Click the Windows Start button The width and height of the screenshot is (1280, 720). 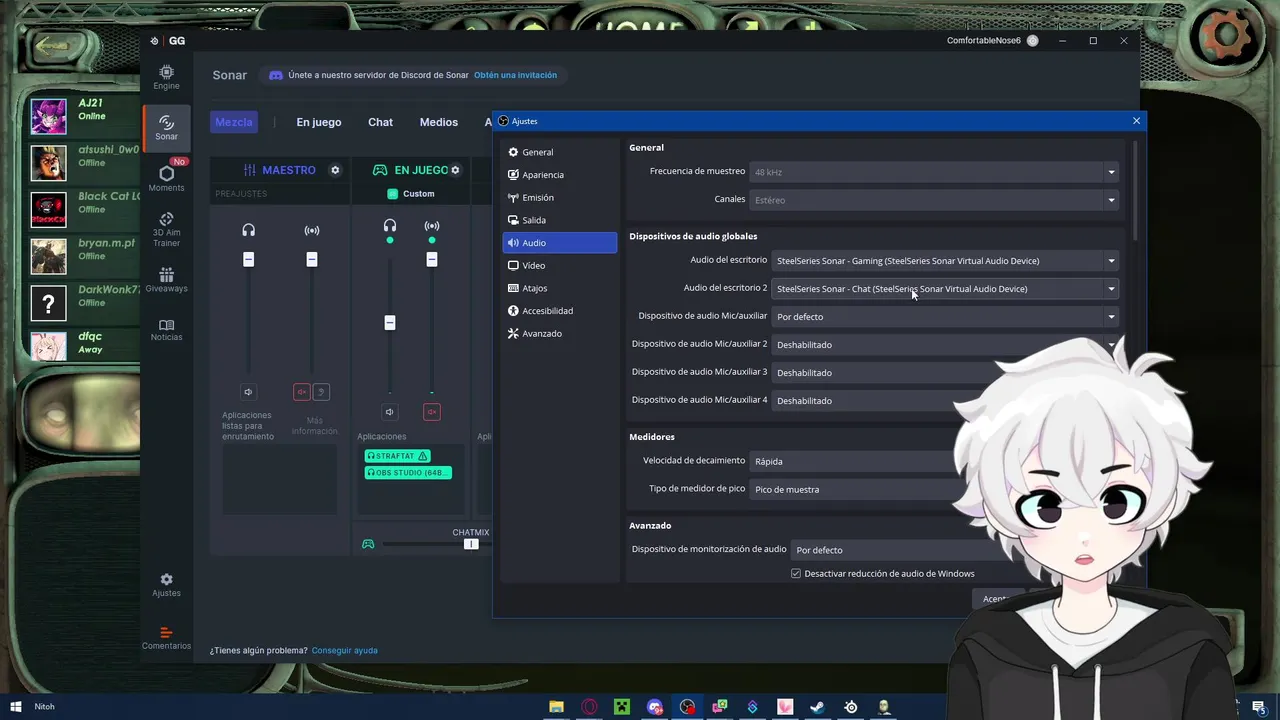(16, 707)
